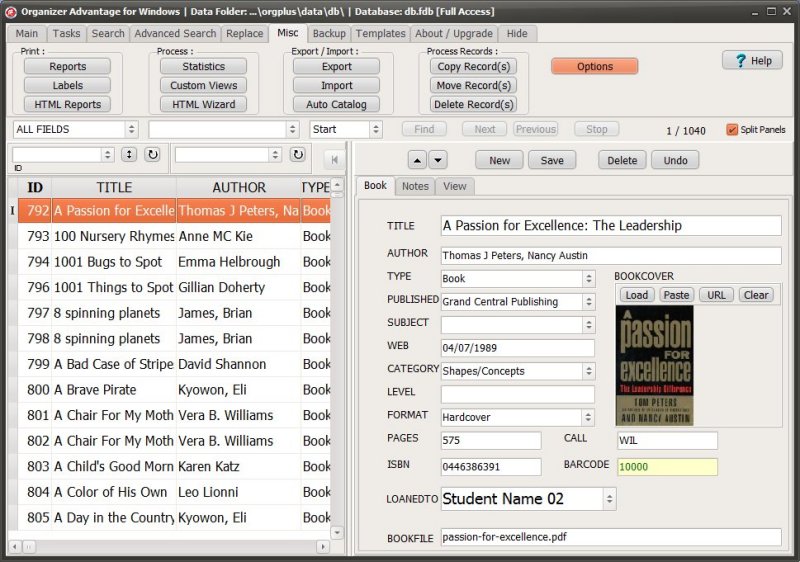
Task: Open HTML Reports
Action: point(67,105)
